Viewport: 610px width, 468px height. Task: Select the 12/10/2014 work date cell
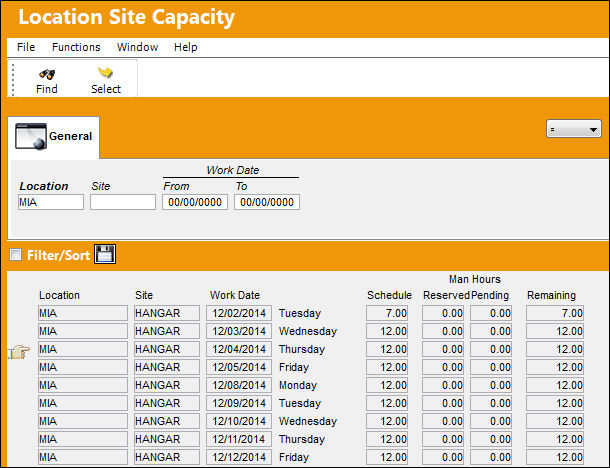pyautogui.click(x=239, y=421)
